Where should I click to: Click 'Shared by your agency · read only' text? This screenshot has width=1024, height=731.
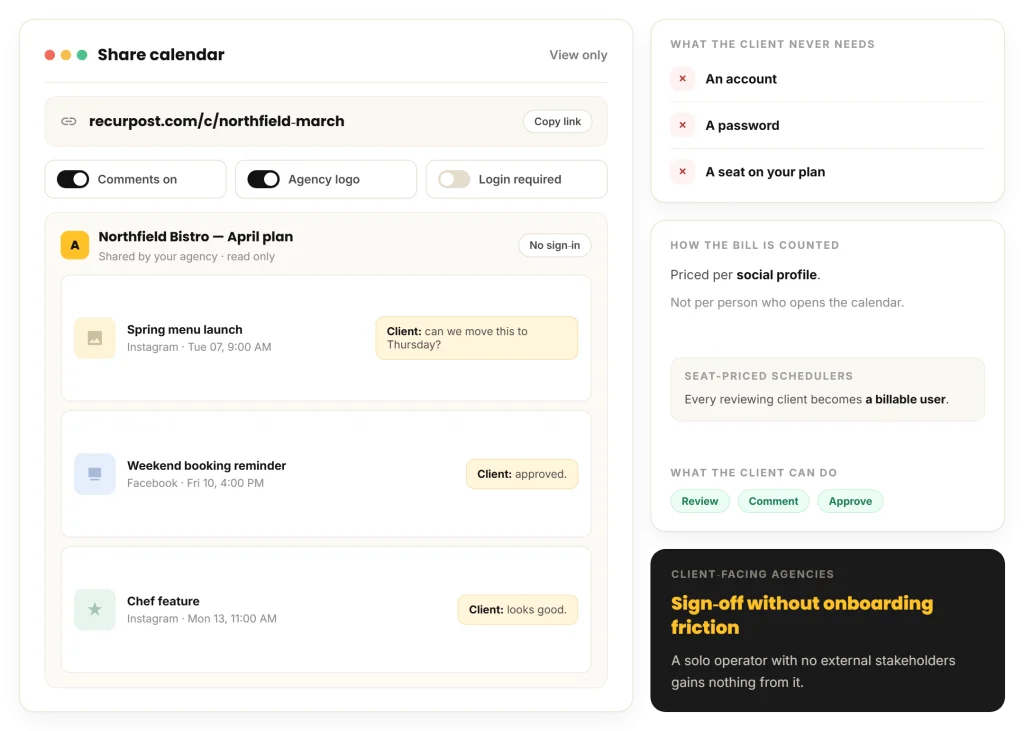(x=187, y=257)
